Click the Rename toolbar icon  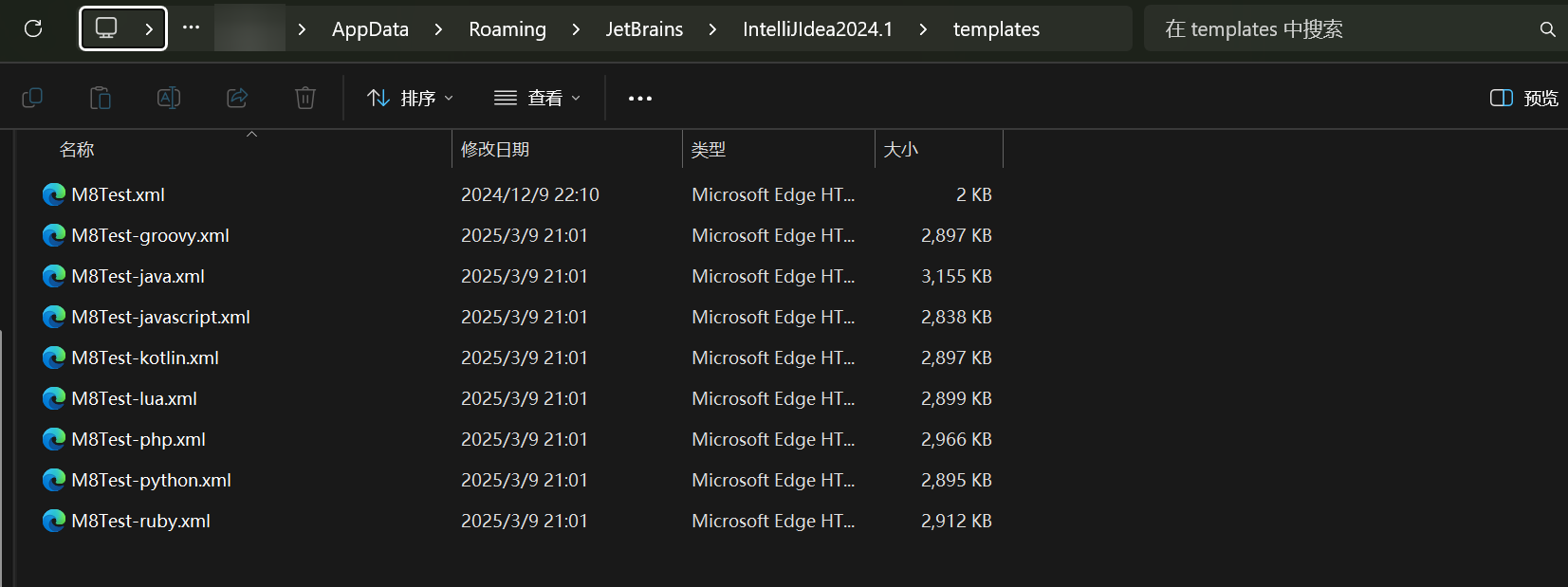tap(169, 98)
